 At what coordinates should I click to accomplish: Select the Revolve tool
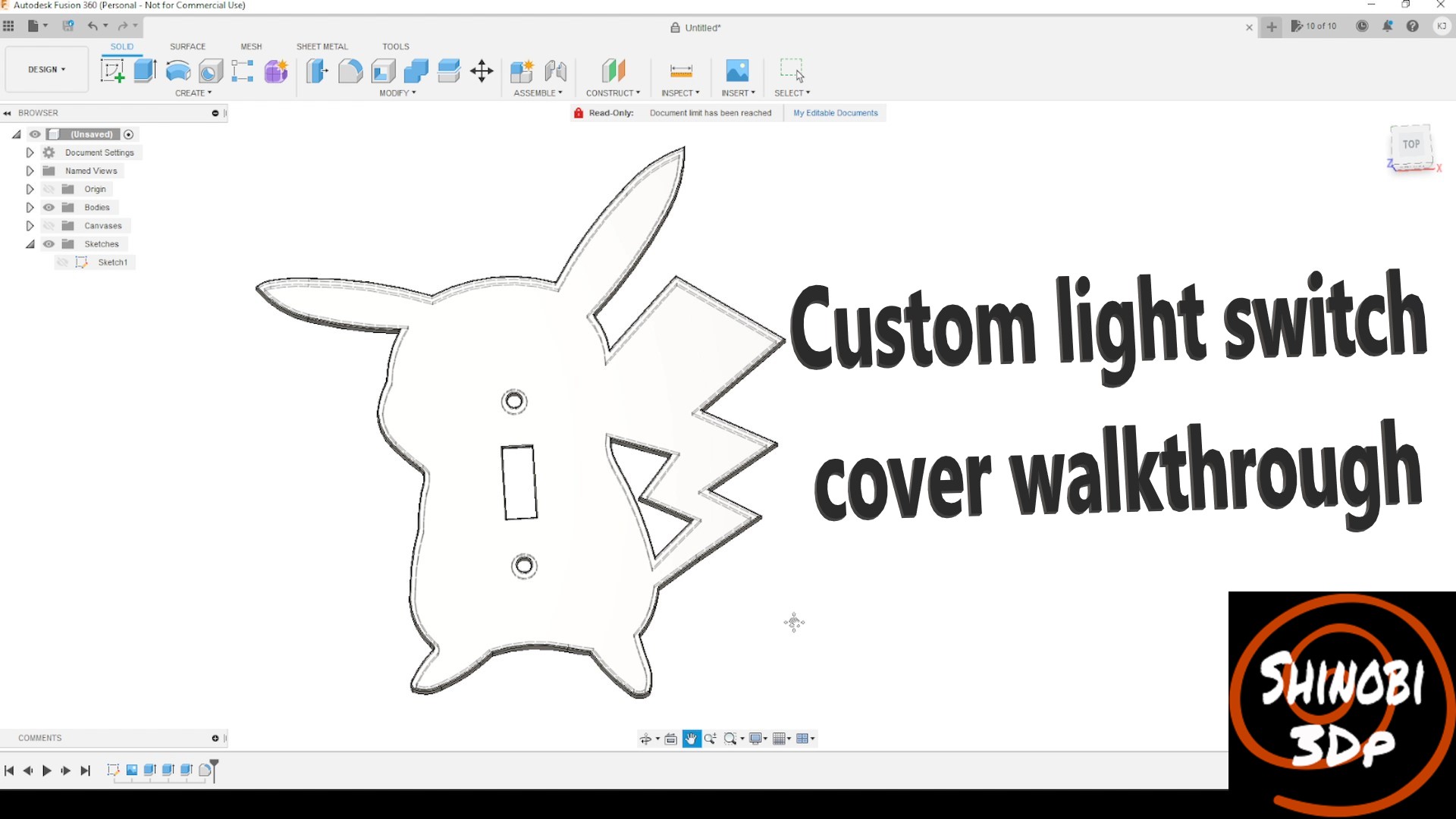(178, 71)
